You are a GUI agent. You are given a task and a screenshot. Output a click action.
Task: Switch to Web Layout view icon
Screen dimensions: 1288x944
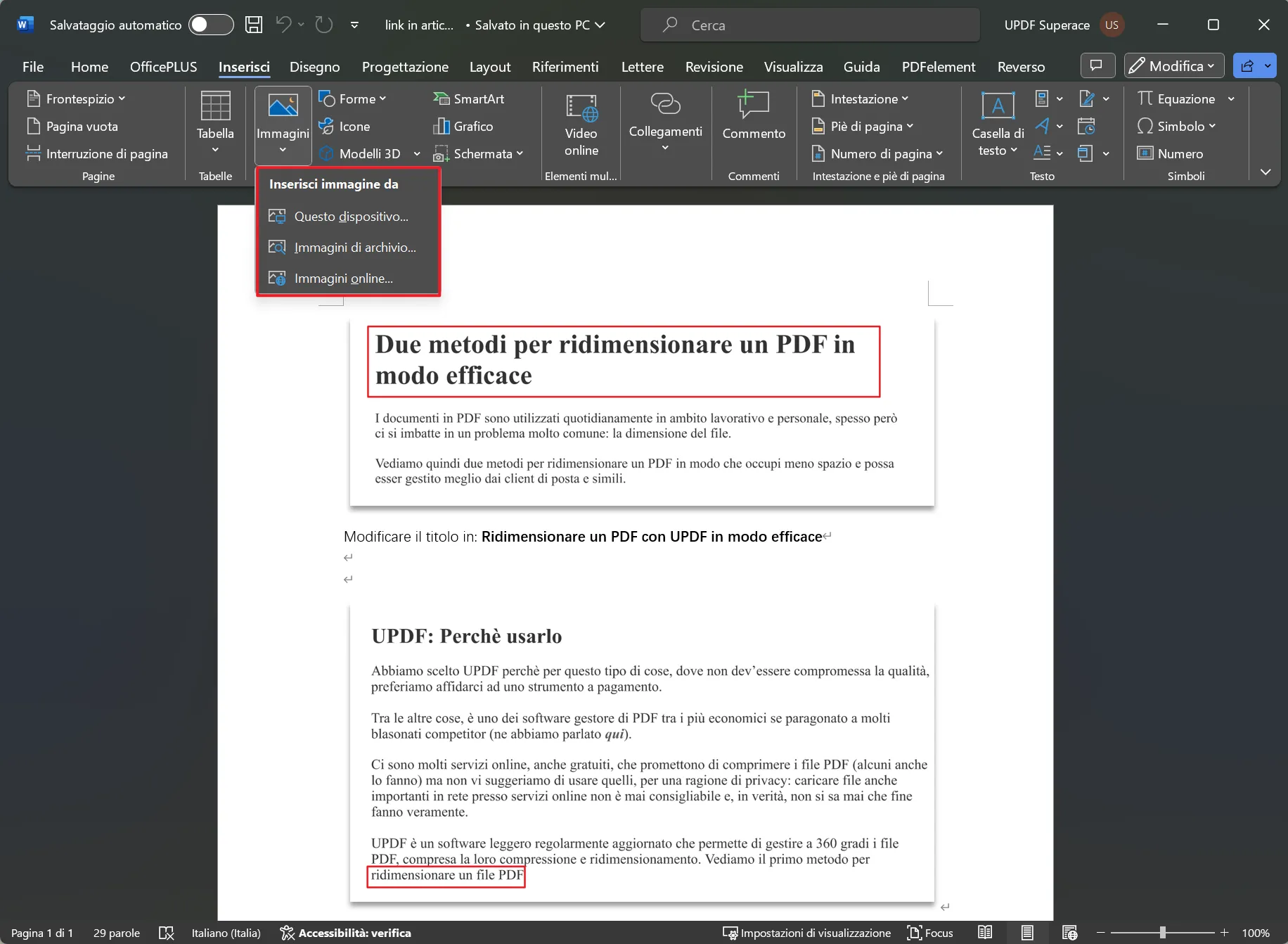[1069, 933]
